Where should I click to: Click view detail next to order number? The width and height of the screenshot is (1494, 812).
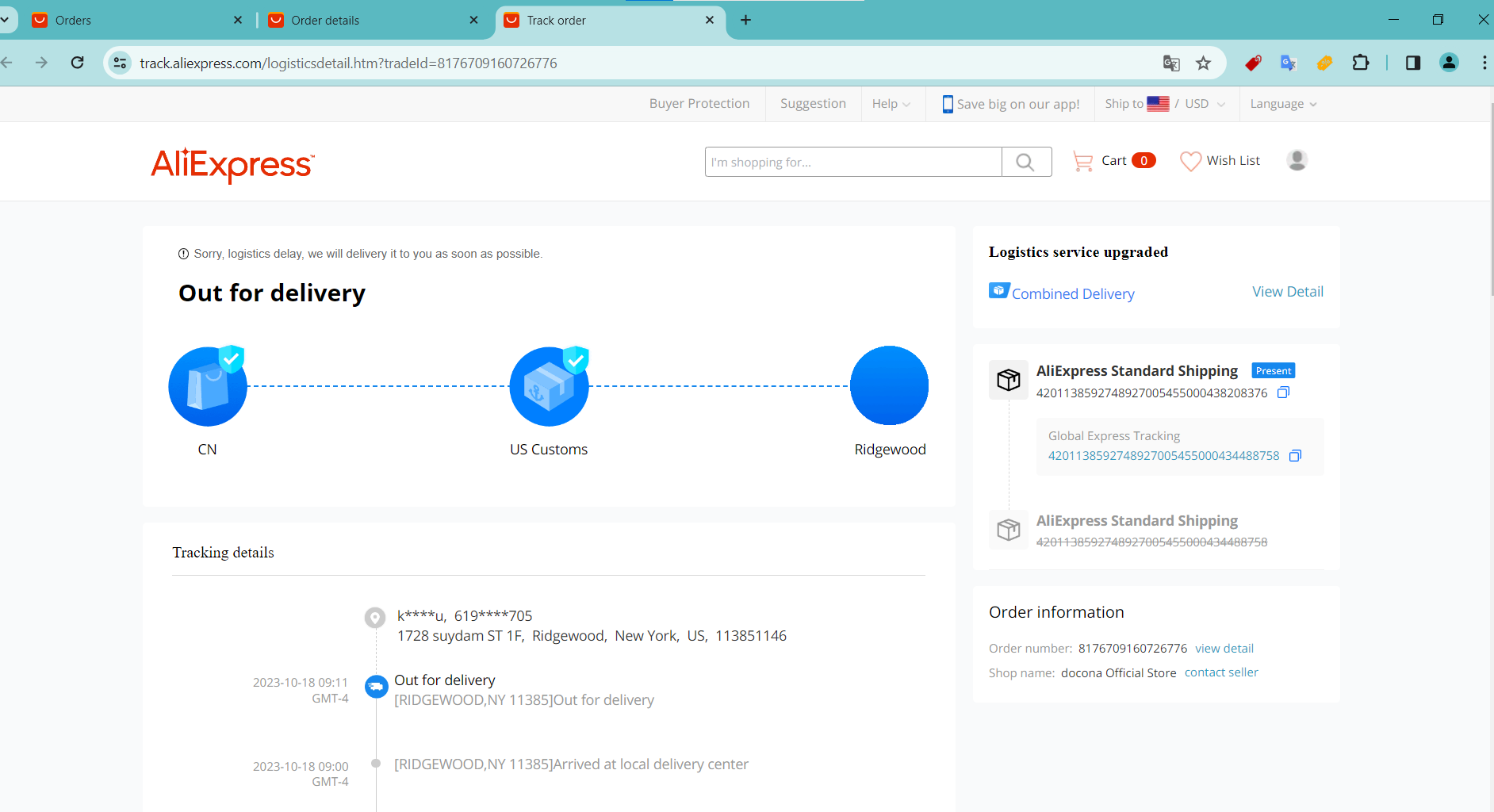click(x=1224, y=649)
